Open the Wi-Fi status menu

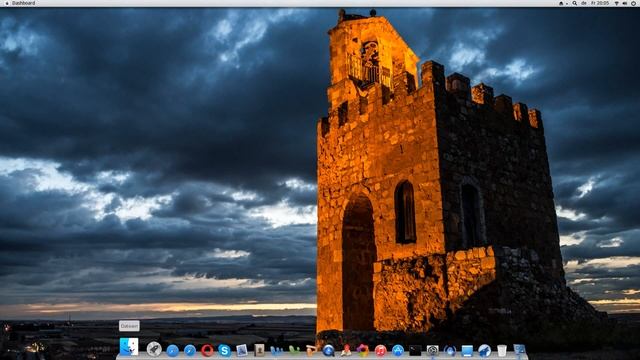(617, 3)
